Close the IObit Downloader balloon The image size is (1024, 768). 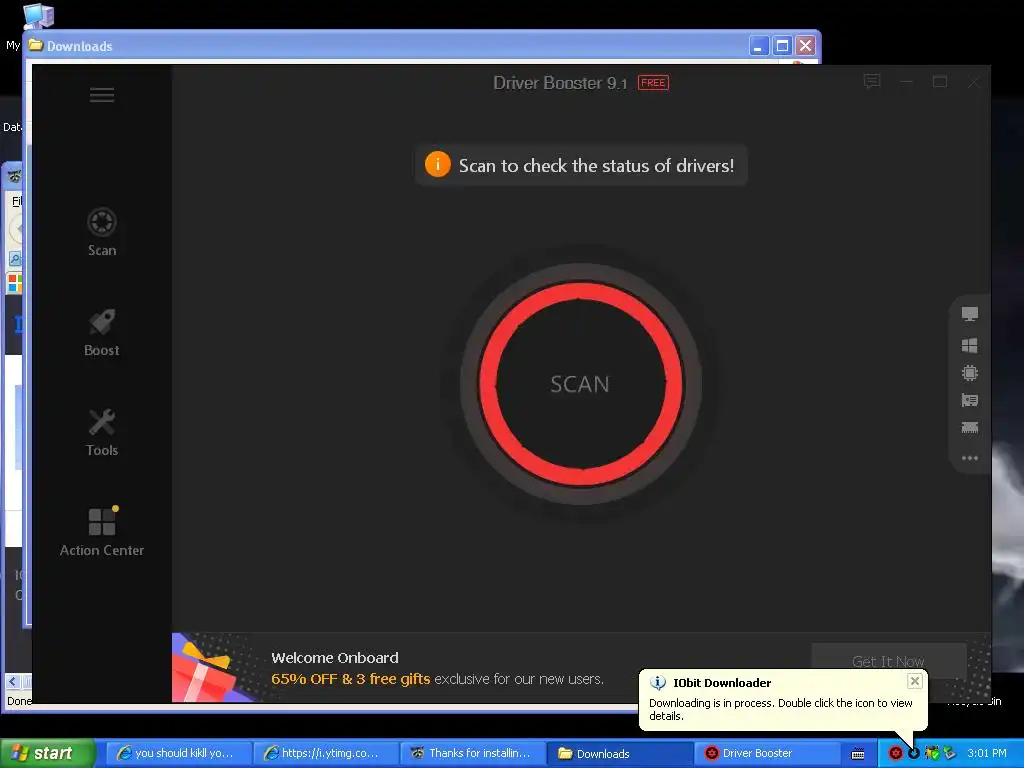click(x=914, y=681)
